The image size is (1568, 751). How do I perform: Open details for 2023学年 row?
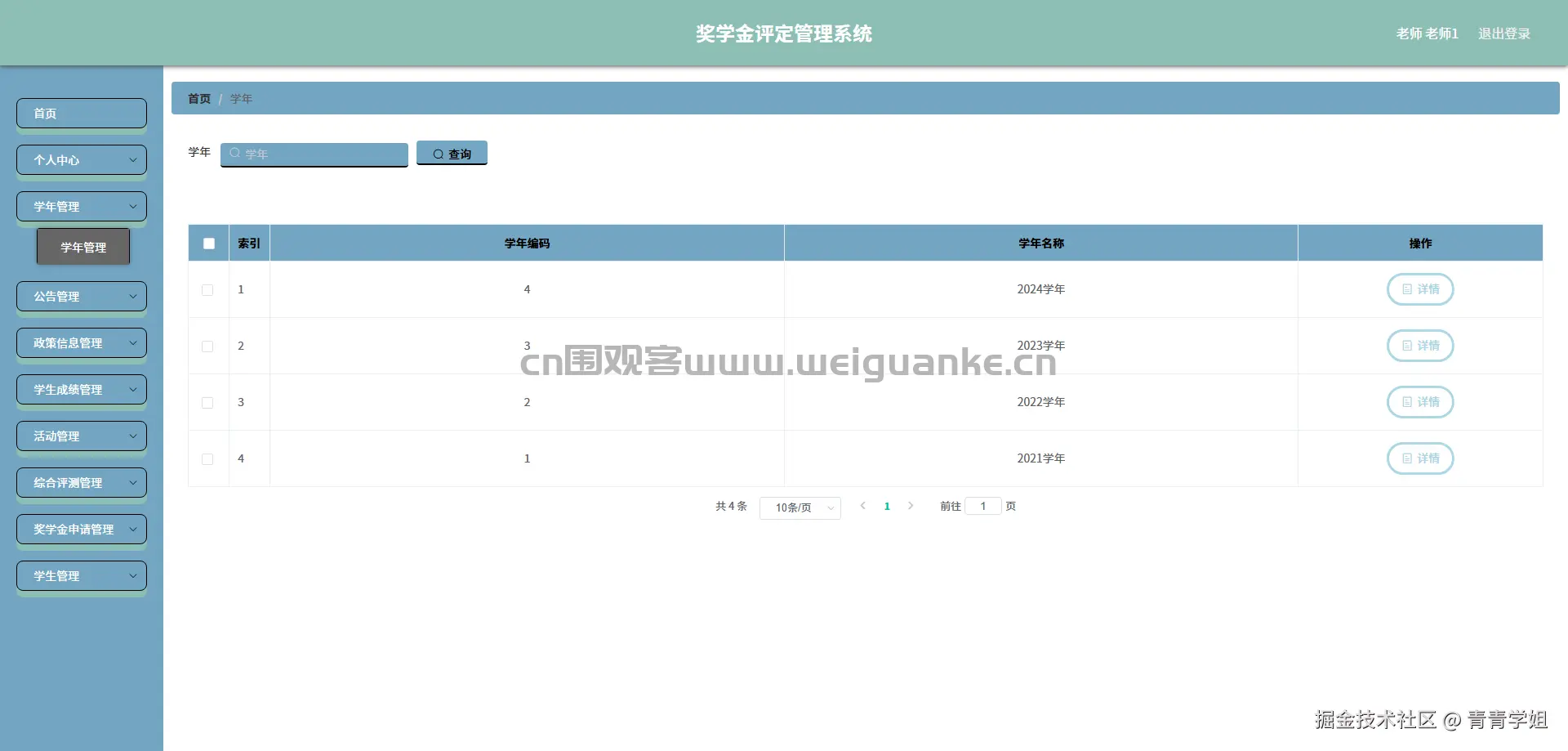pos(1420,346)
